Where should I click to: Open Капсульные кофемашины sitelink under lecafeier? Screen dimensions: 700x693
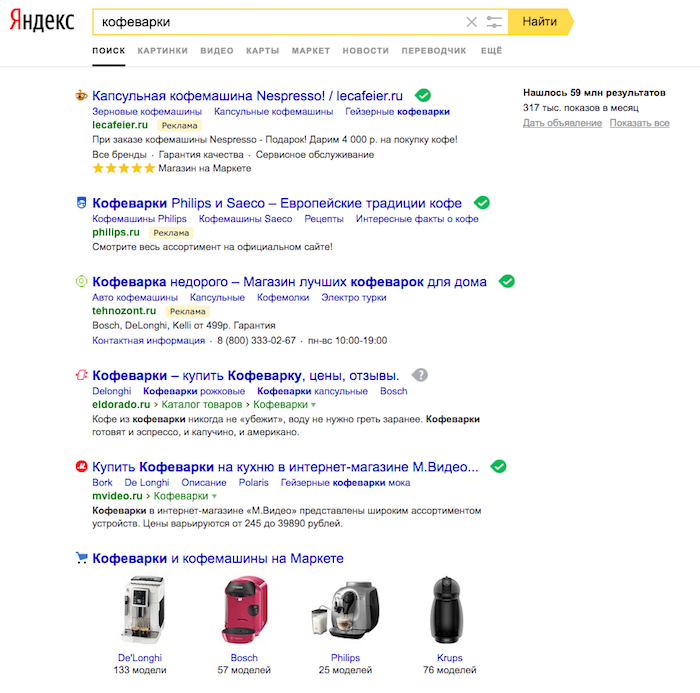pos(273,111)
